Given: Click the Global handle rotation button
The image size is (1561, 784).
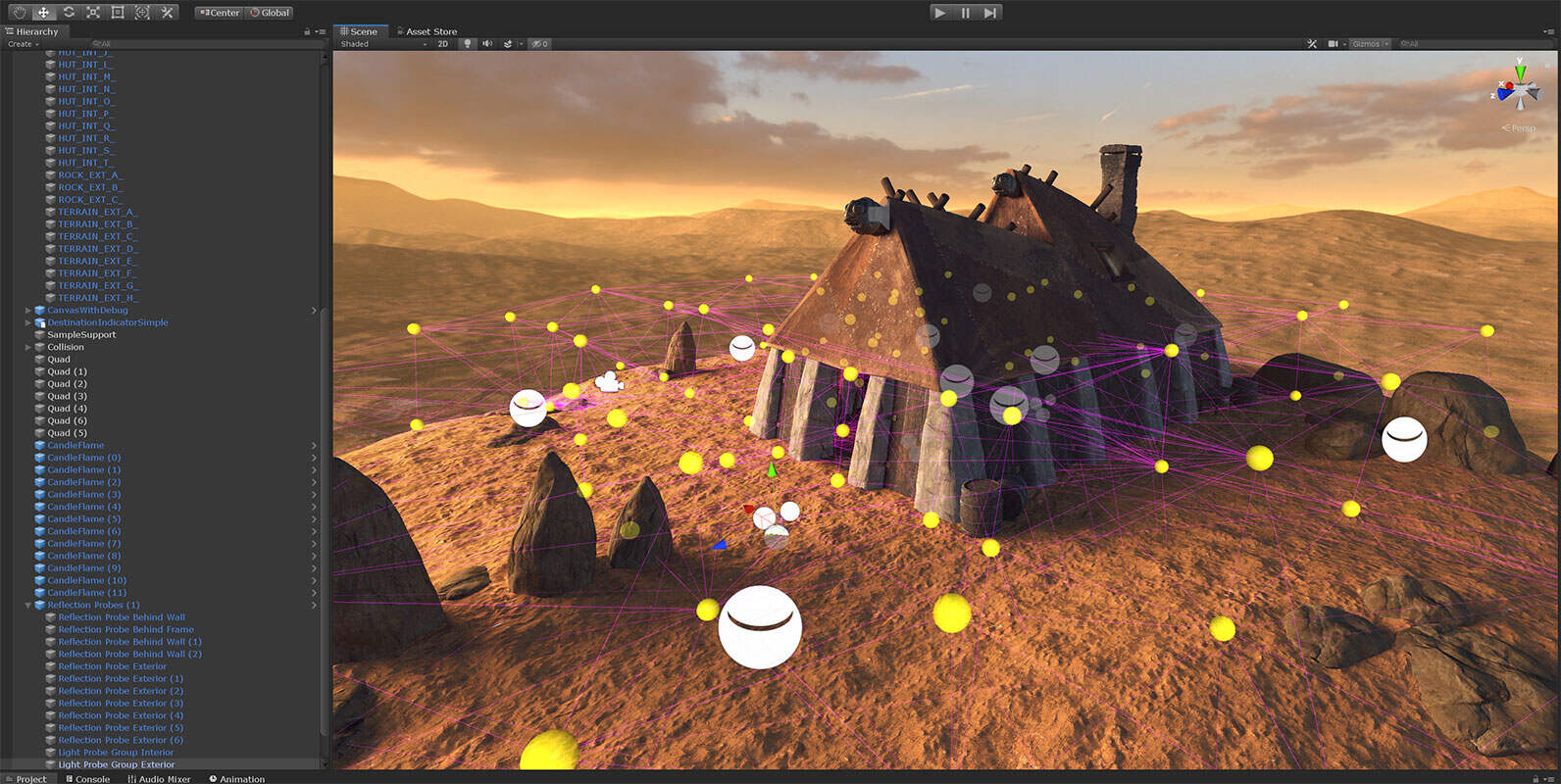Looking at the screenshot, I should [x=270, y=13].
